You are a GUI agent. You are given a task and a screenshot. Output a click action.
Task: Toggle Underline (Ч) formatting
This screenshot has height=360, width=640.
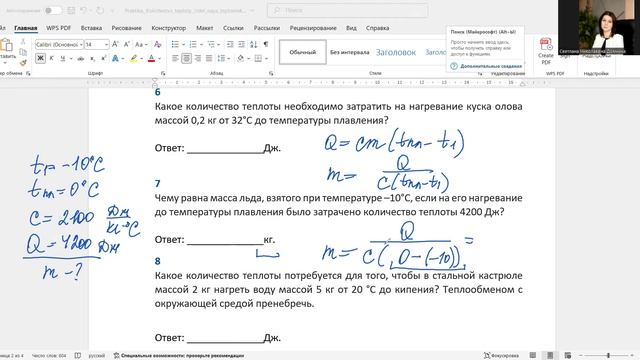pos(63,58)
